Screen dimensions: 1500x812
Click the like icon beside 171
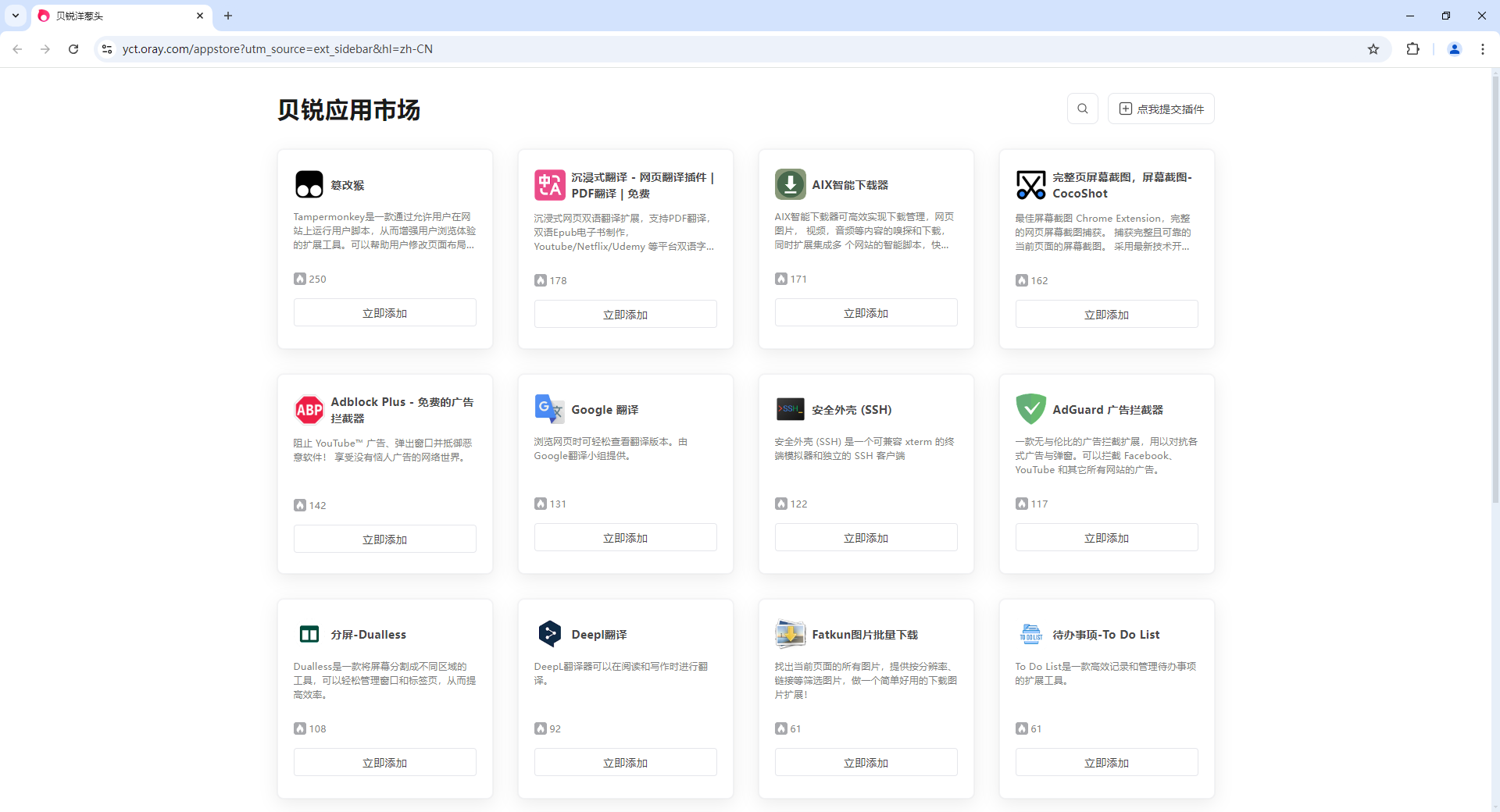(781, 279)
